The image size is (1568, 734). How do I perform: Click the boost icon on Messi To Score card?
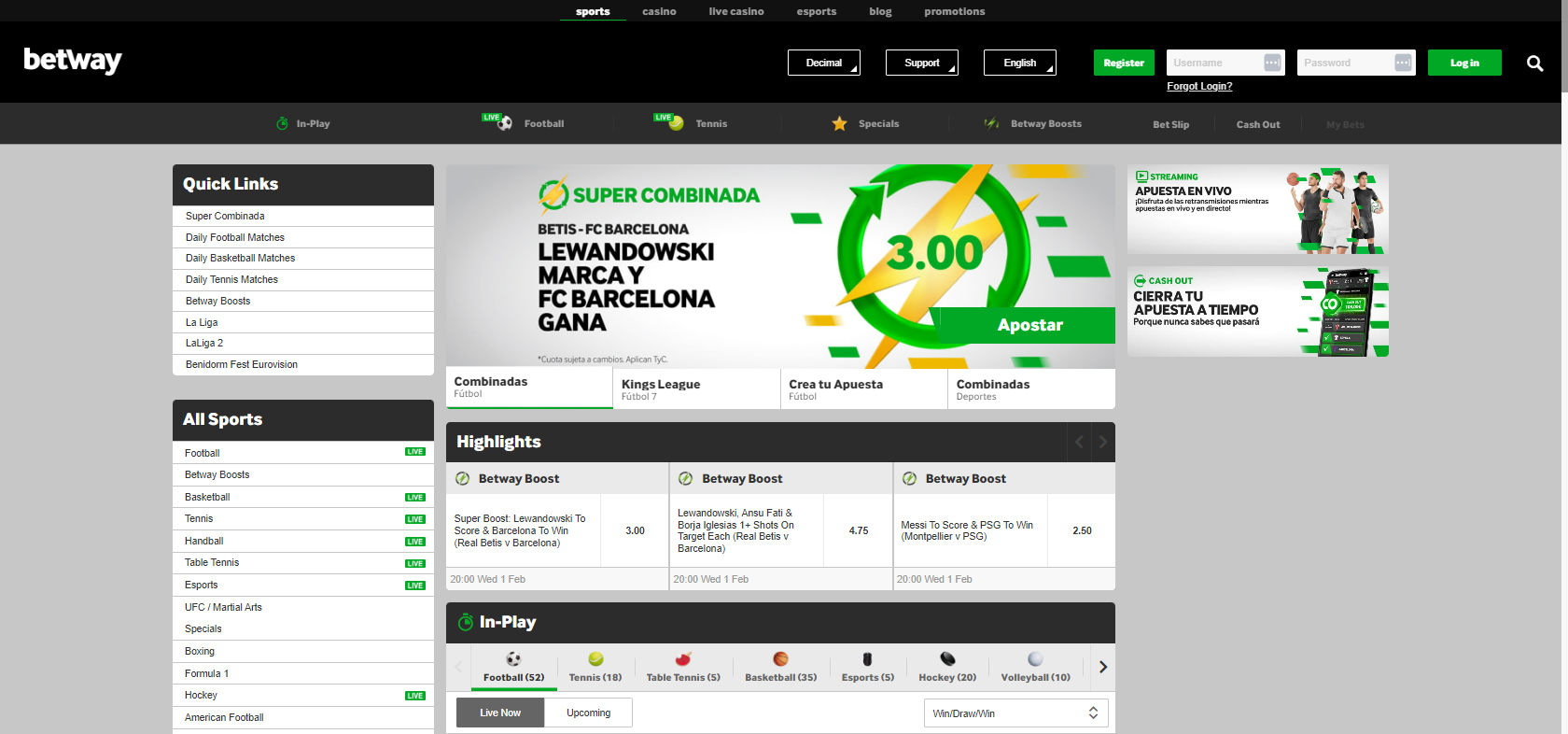tap(909, 478)
